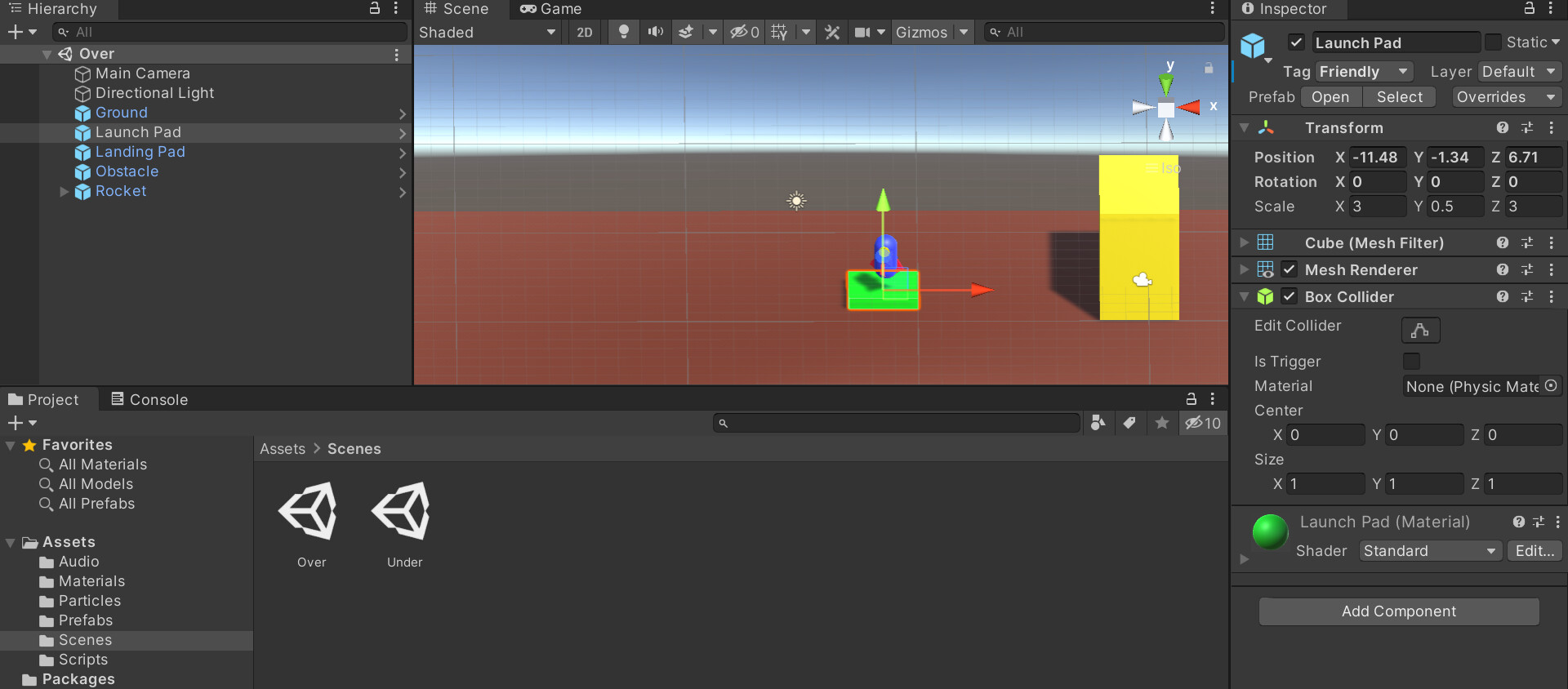Lock the Inspector panel
Image resolution: width=1568 pixels, height=689 pixels.
[1529, 9]
